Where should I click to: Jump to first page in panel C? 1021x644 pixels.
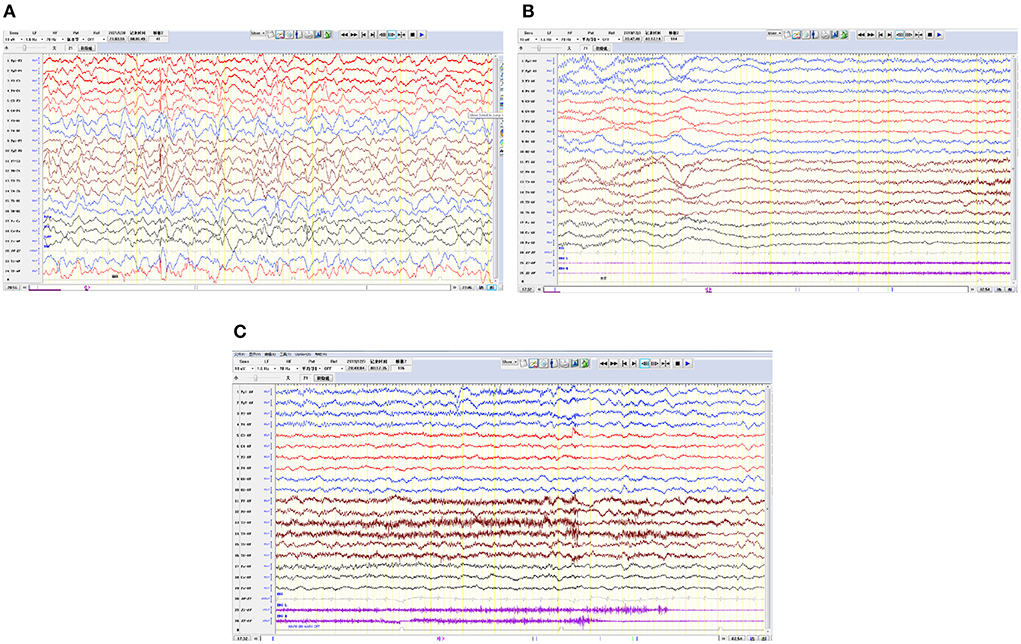click(x=624, y=363)
